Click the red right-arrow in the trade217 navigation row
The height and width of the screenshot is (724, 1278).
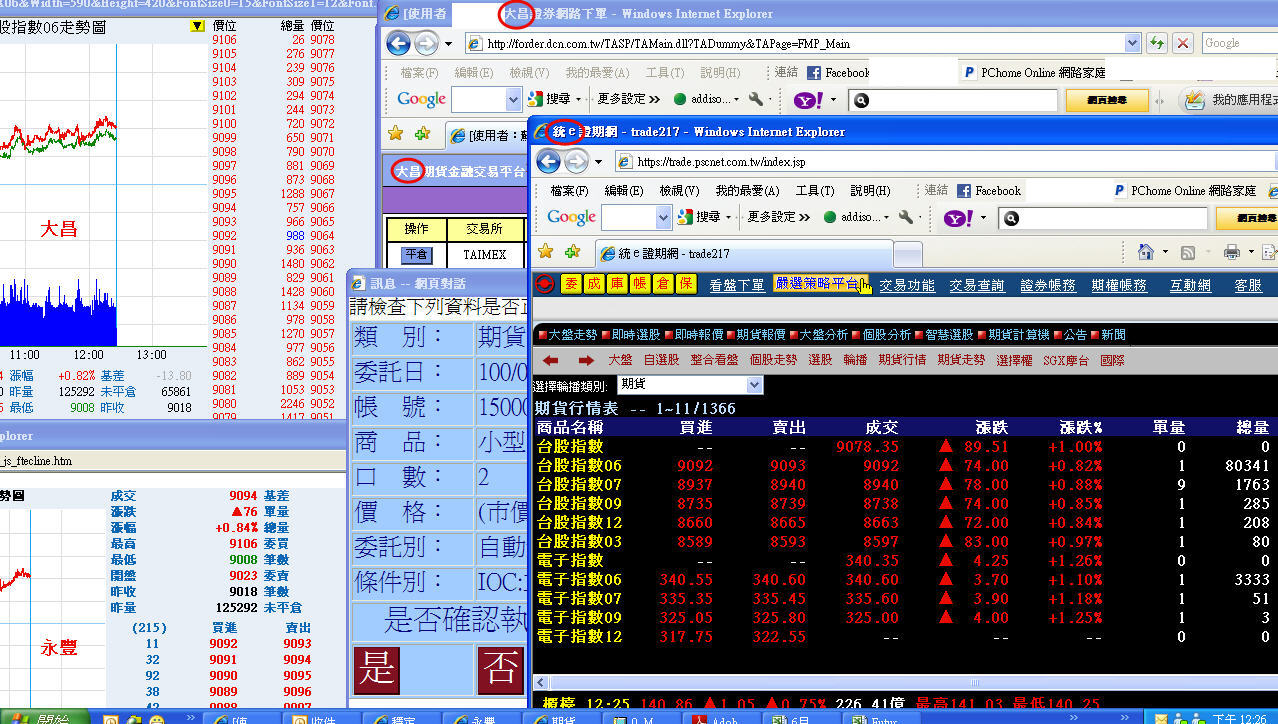(586, 360)
